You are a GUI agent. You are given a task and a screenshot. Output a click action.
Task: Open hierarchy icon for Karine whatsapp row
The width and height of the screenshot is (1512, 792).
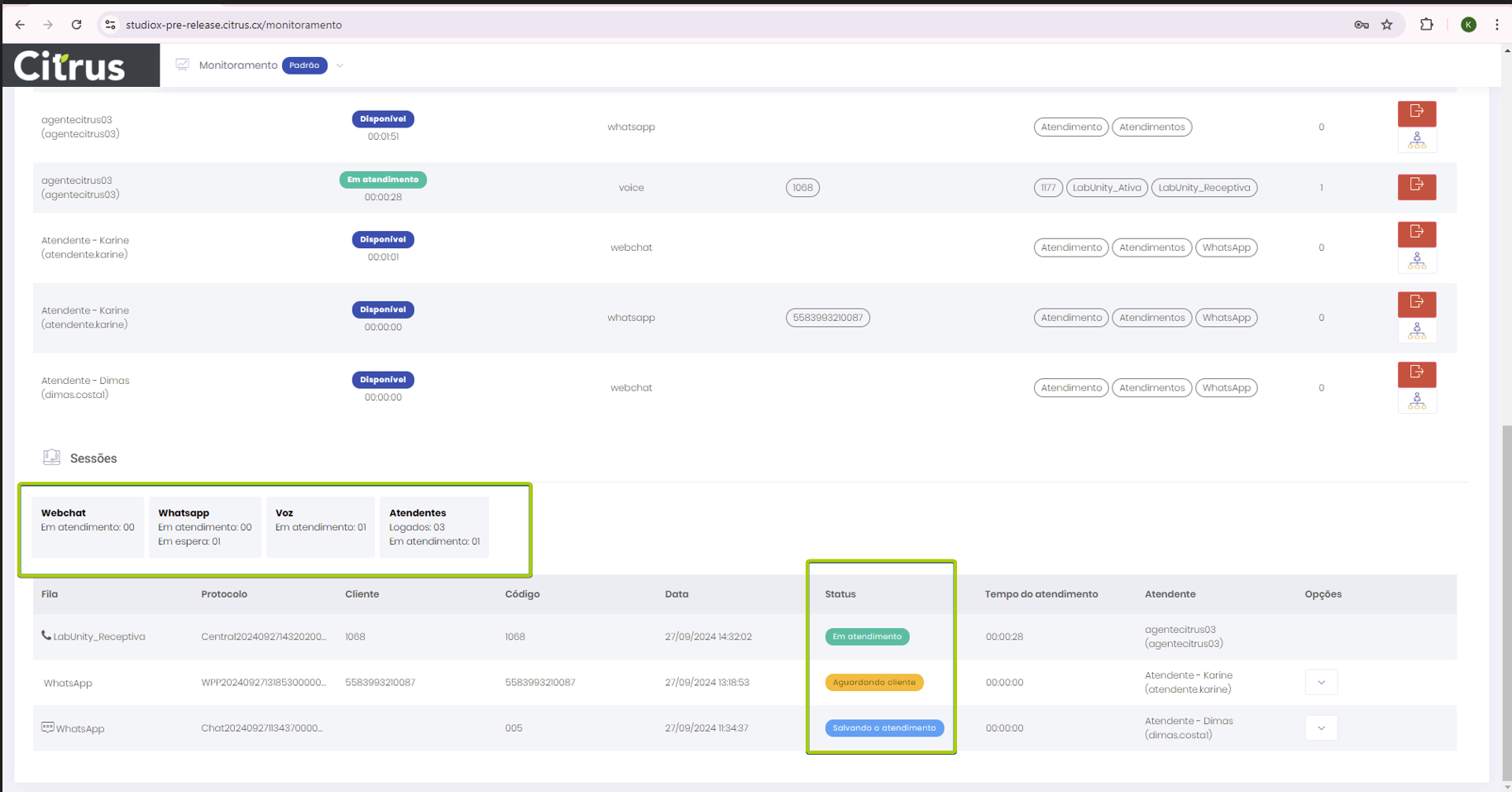1416,332
